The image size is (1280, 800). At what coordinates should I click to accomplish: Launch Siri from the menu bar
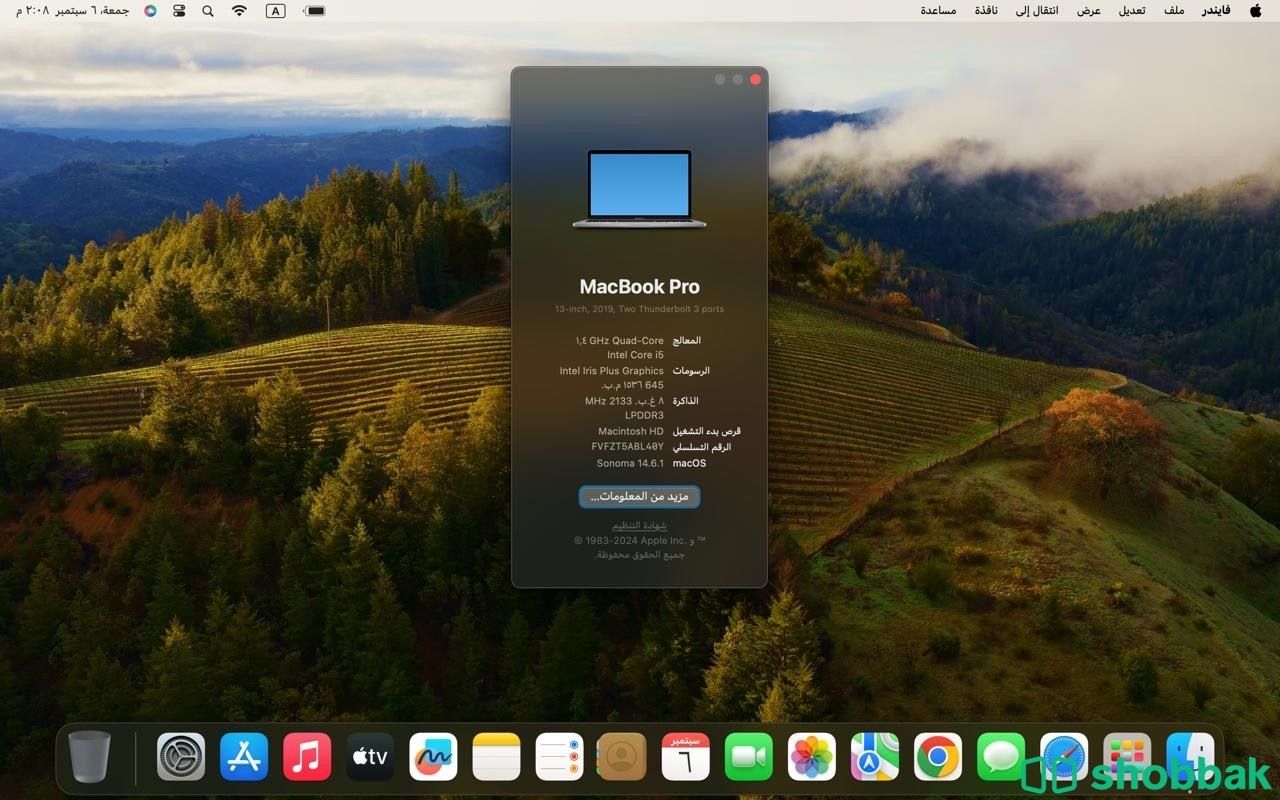click(150, 10)
